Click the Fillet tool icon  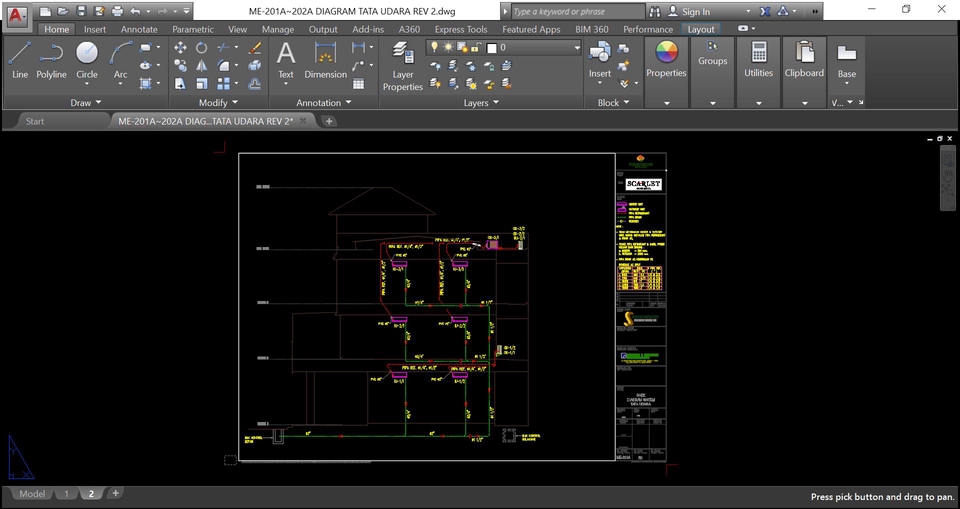tap(223, 65)
